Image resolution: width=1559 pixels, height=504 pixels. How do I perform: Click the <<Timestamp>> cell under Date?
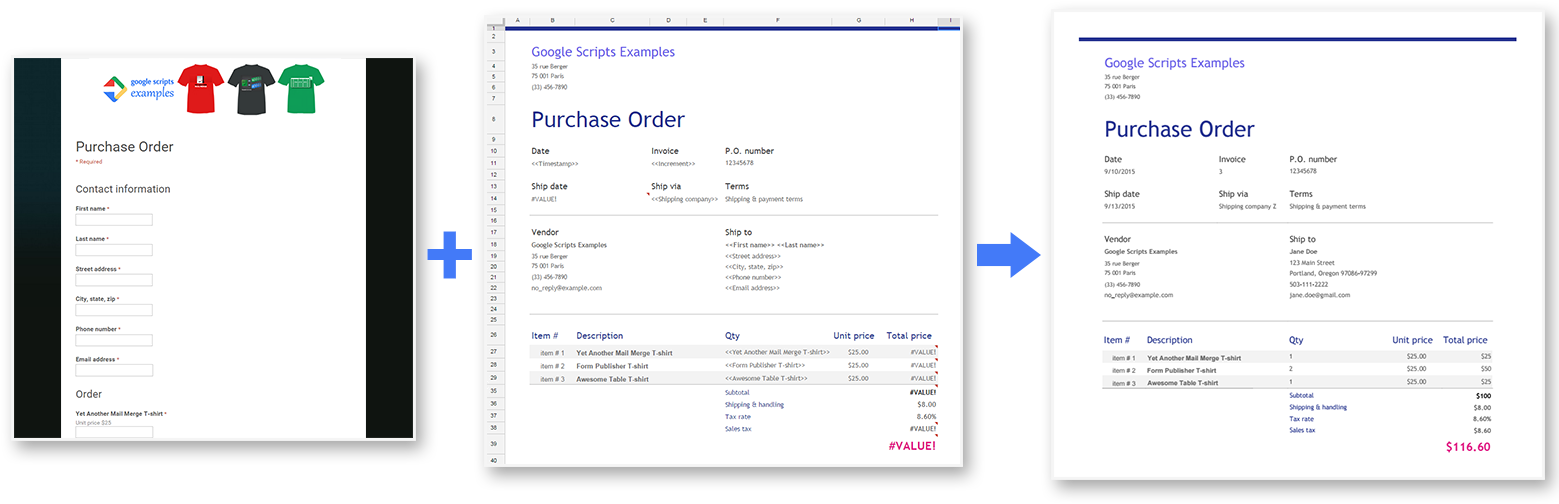point(555,163)
